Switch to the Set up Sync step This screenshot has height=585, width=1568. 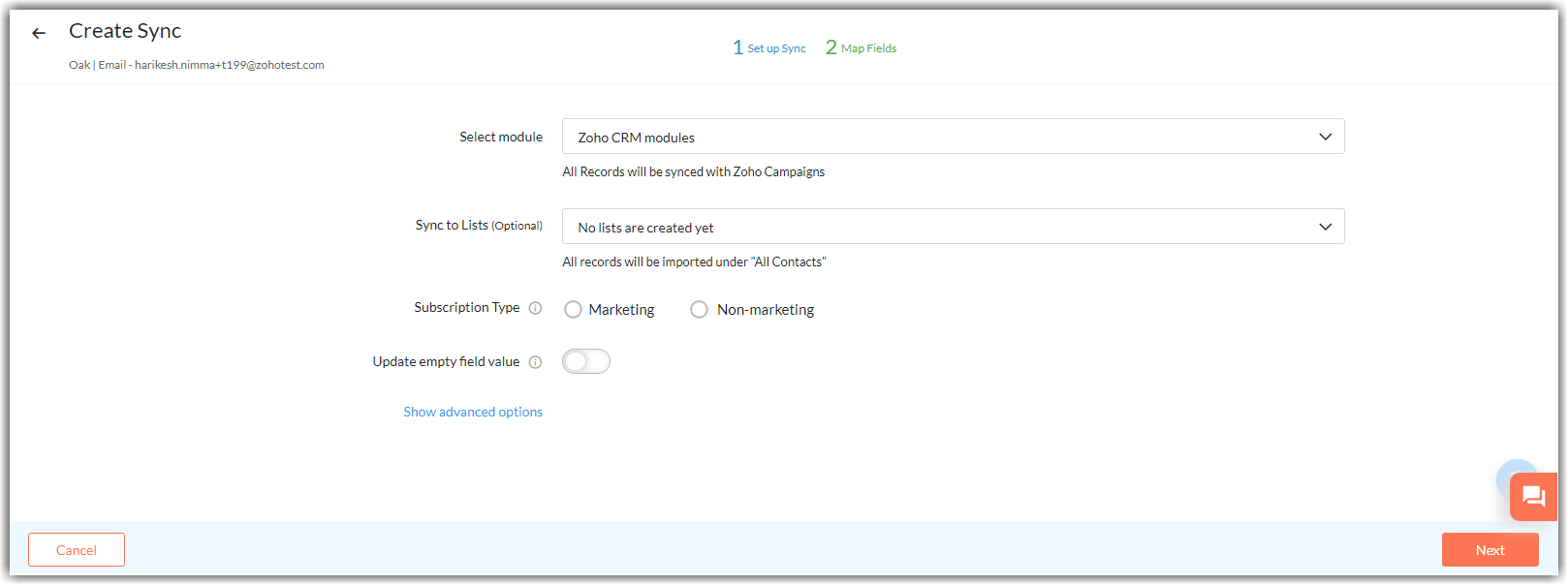(x=769, y=47)
